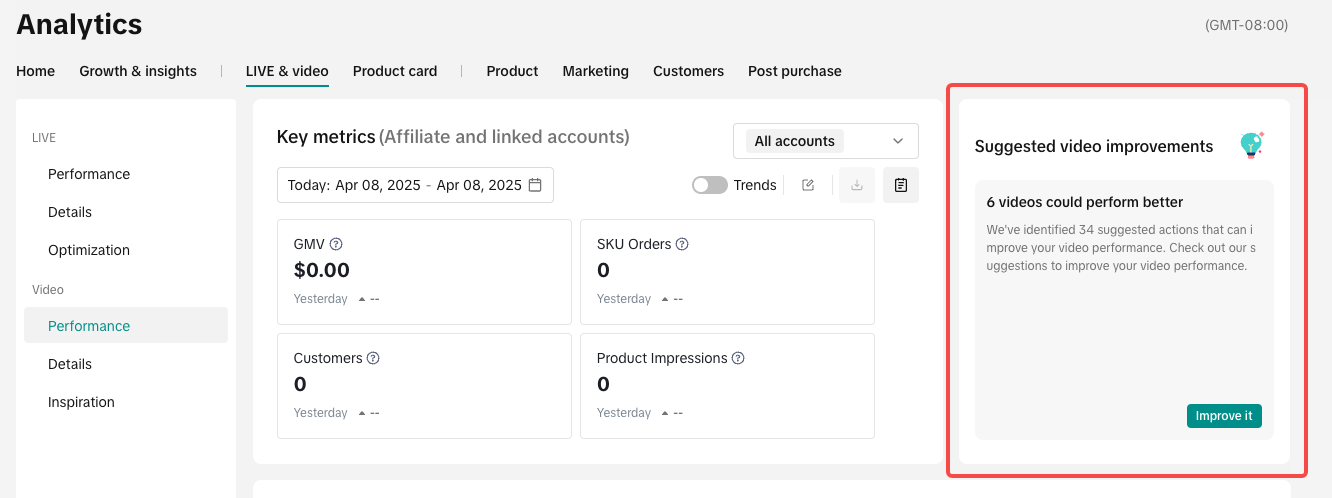
Task: Click the Product Impressions info icon
Action: [x=738, y=358]
